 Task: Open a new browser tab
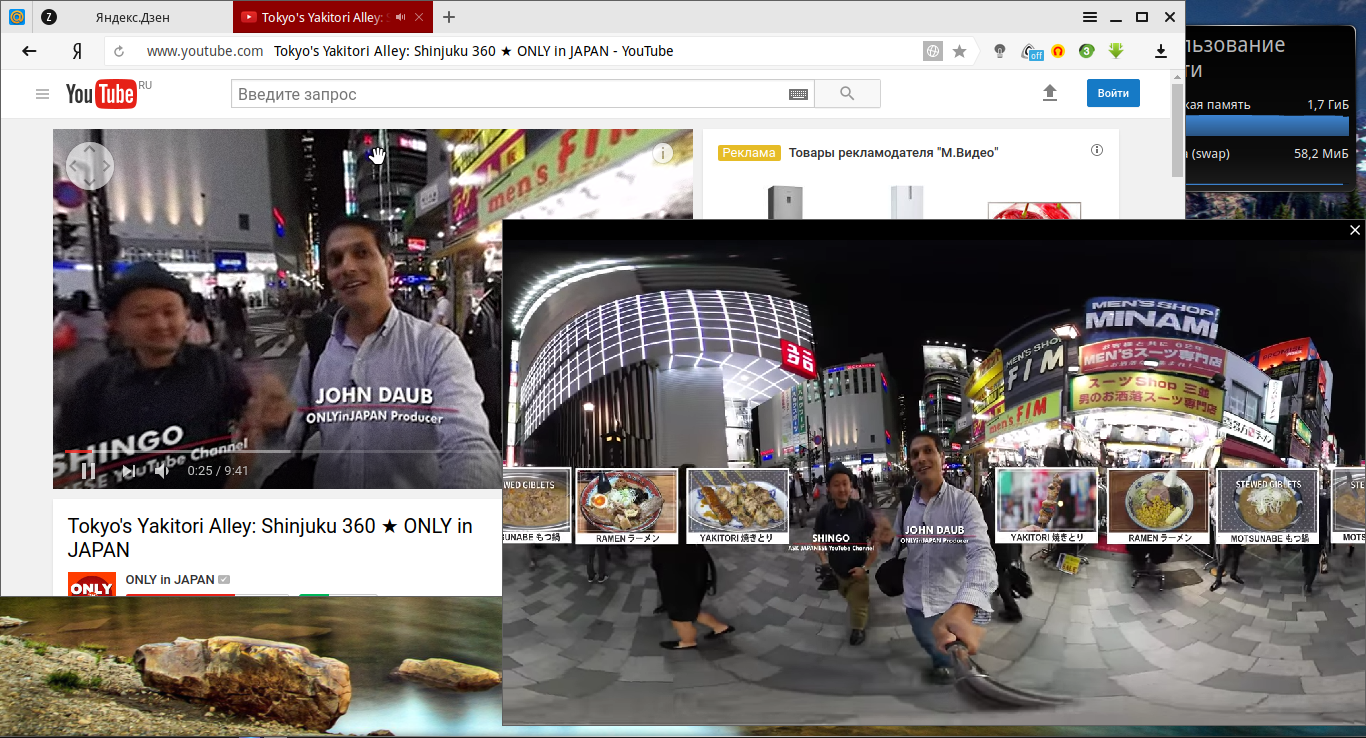pos(449,17)
